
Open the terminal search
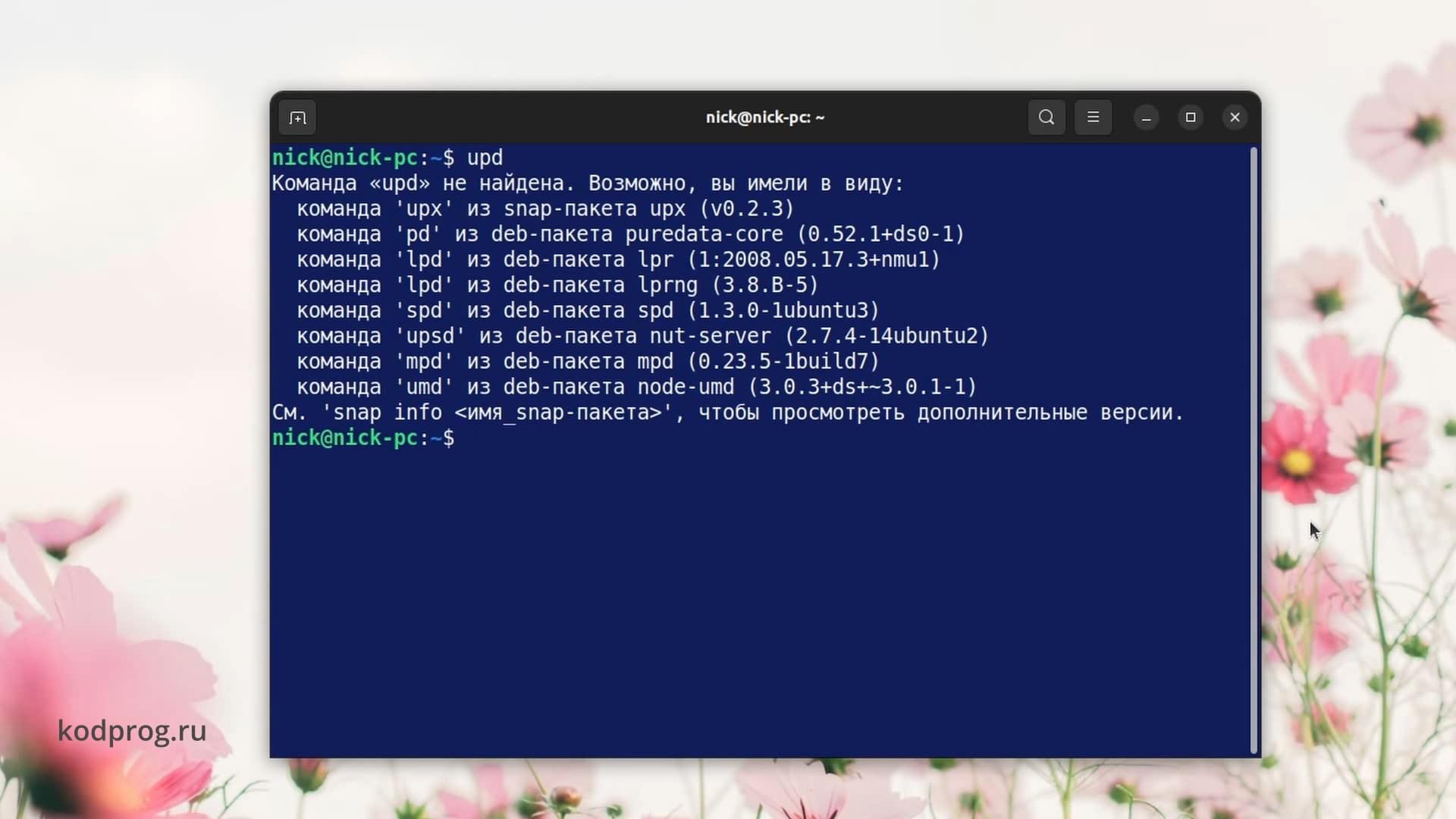1046,118
